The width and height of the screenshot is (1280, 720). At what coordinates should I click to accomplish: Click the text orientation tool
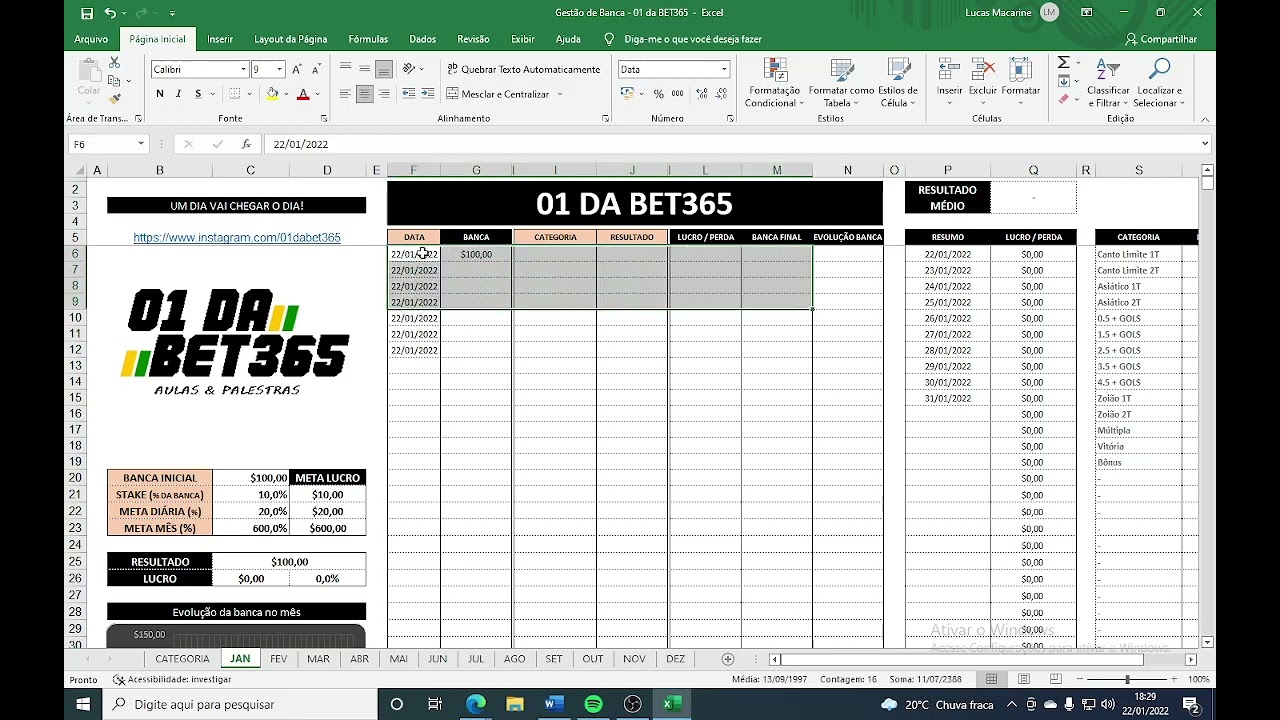tap(409, 69)
